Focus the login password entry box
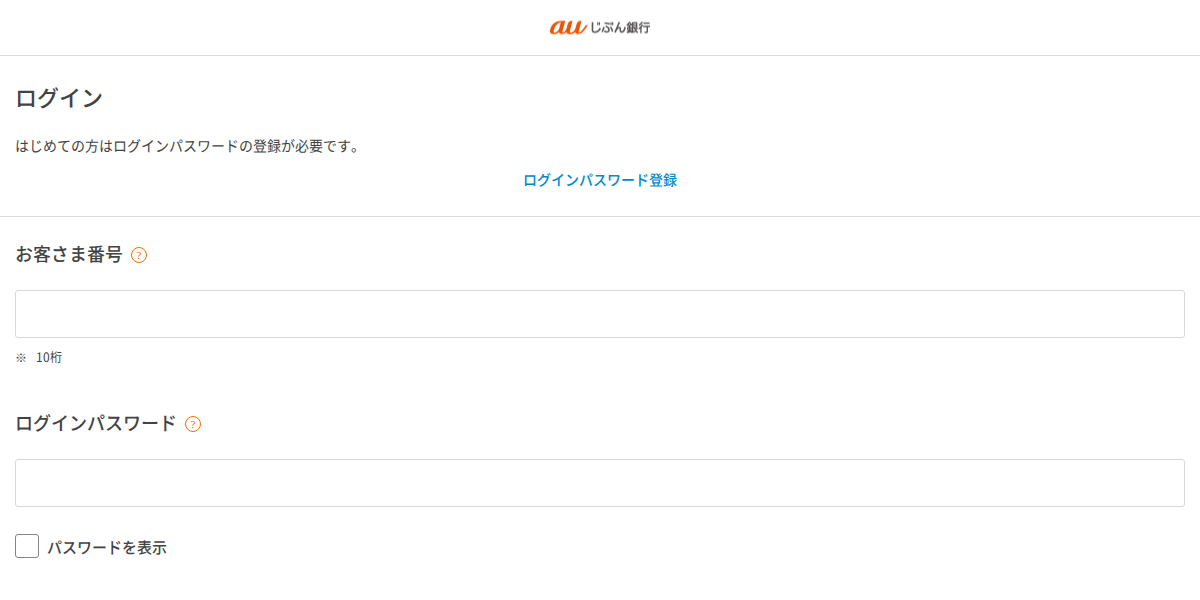The height and width of the screenshot is (600, 1200). tap(599, 482)
